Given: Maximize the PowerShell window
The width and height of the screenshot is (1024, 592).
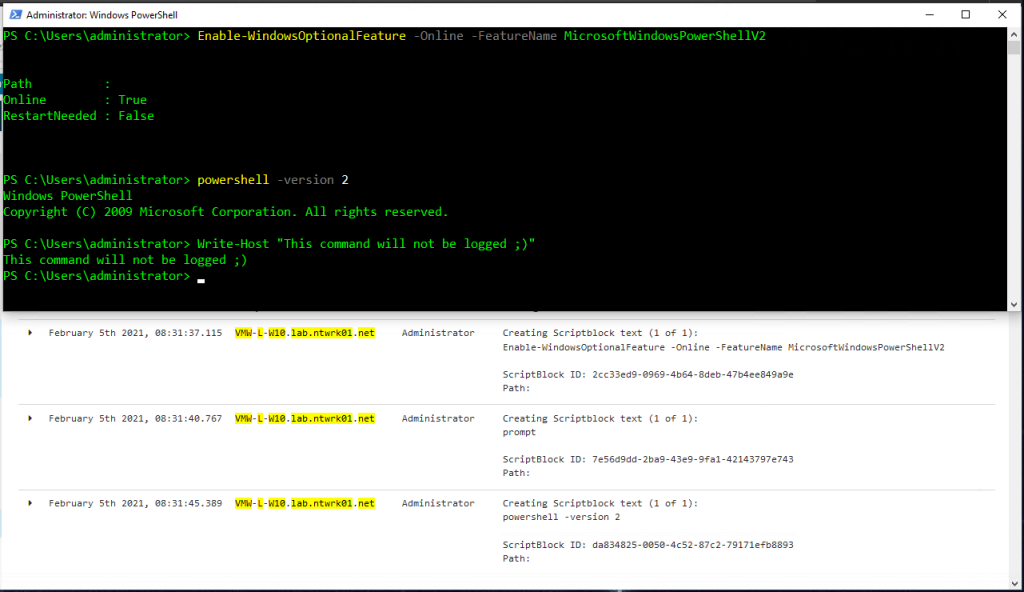Looking at the screenshot, I should (x=965, y=14).
